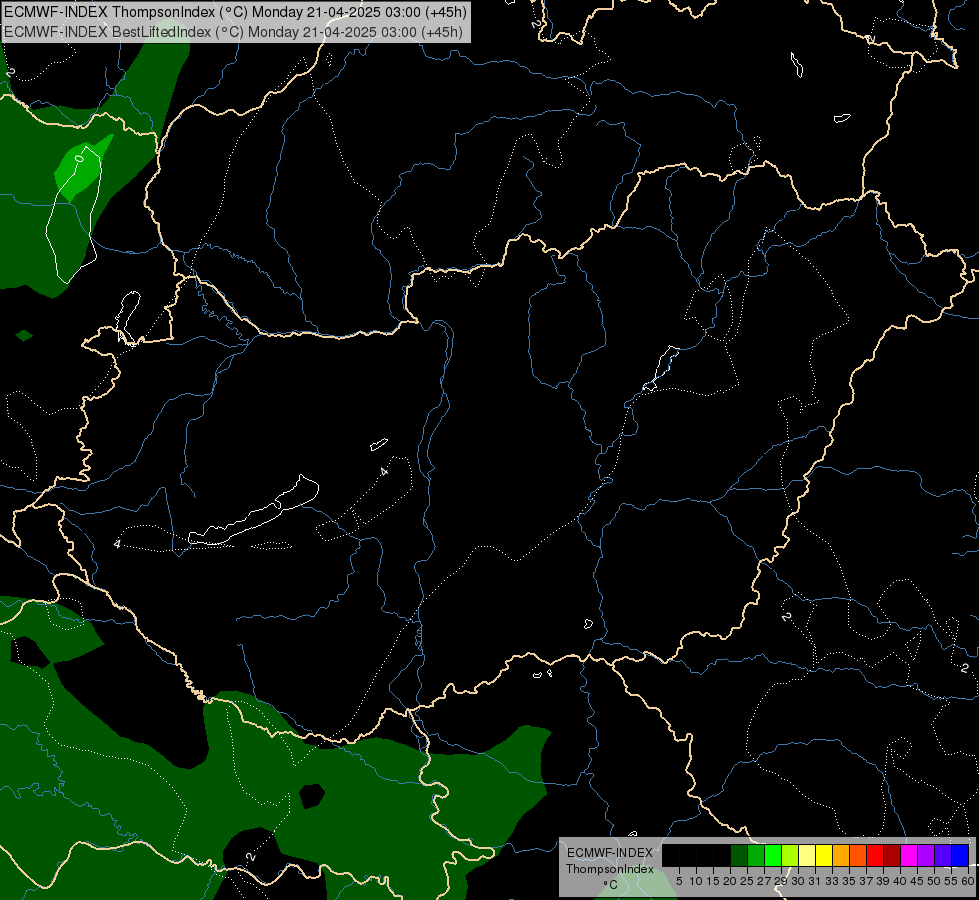Image resolution: width=979 pixels, height=900 pixels.
Task: Click the legend tick value 5
Action: 679,881
